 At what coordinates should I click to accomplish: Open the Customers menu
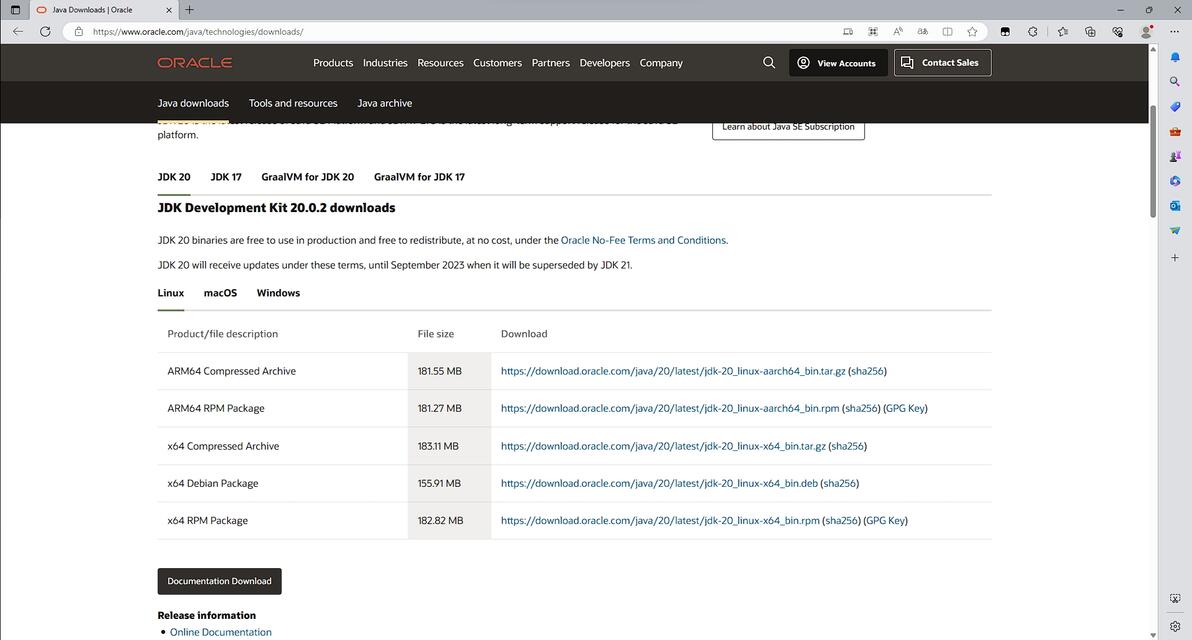coord(497,62)
